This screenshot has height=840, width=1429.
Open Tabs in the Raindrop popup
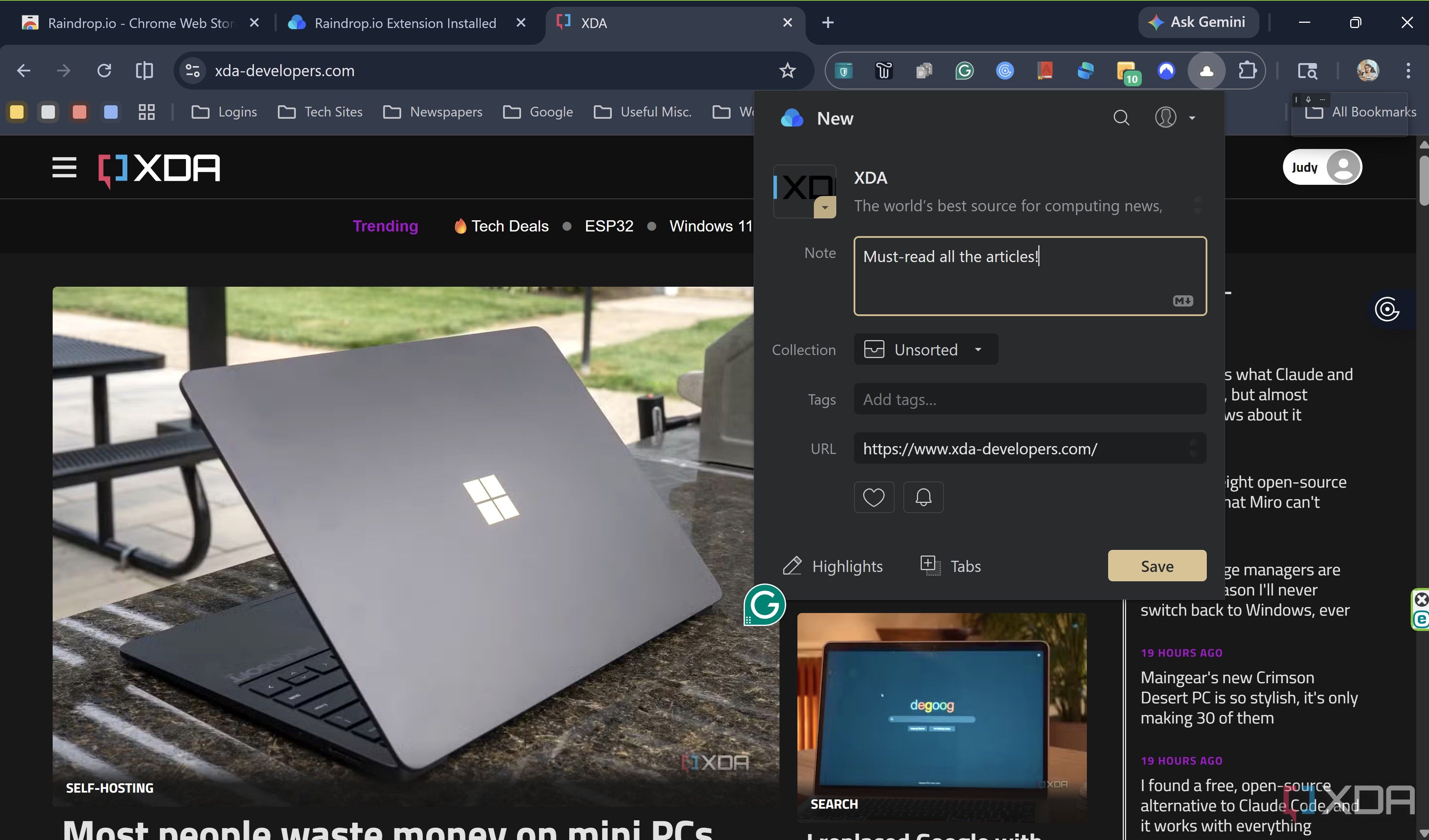coord(950,566)
